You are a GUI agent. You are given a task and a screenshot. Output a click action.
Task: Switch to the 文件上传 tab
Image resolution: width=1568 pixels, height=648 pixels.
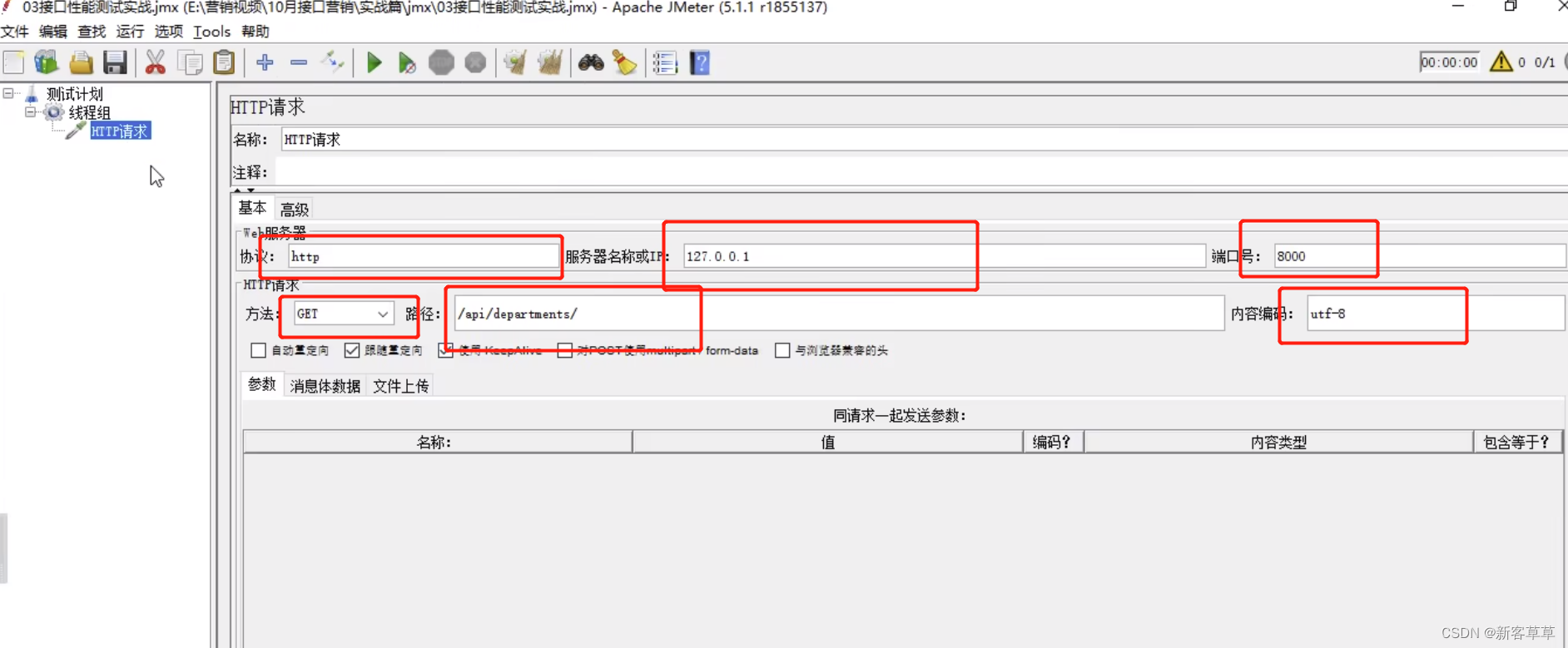pyautogui.click(x=401, y=386)
